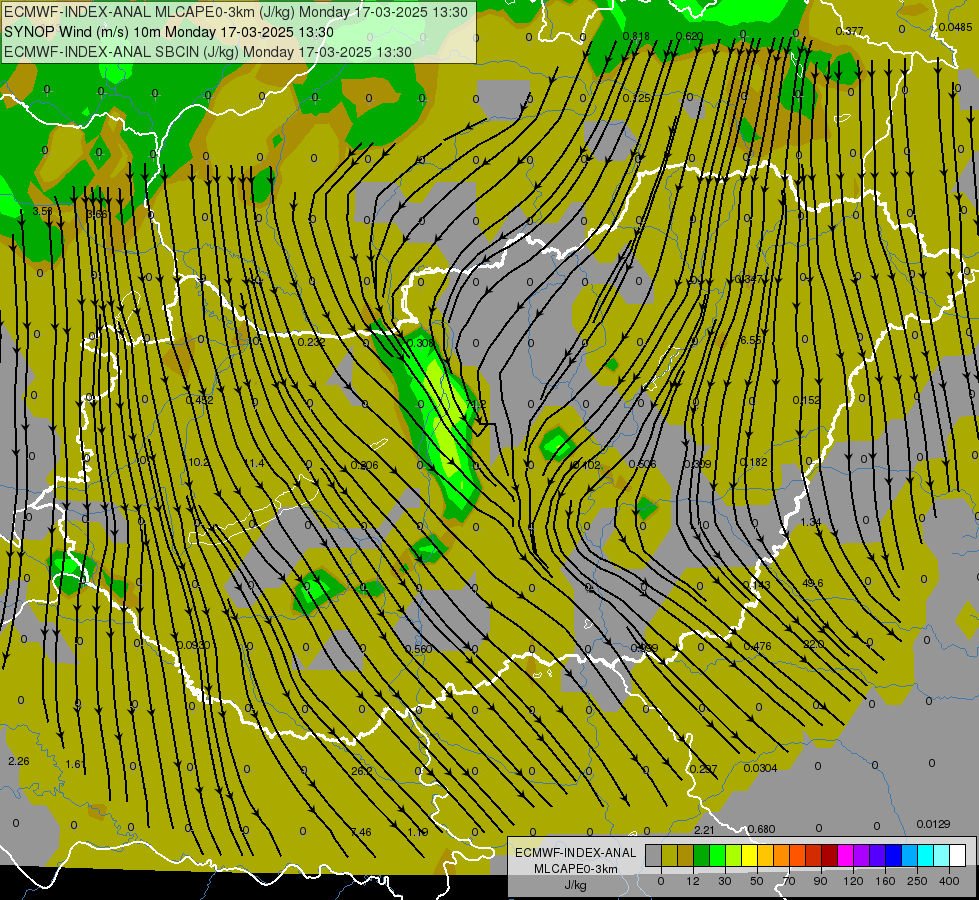Click the map value 1.19
Screen dimensions: 979x900
[x=417, y=832]
